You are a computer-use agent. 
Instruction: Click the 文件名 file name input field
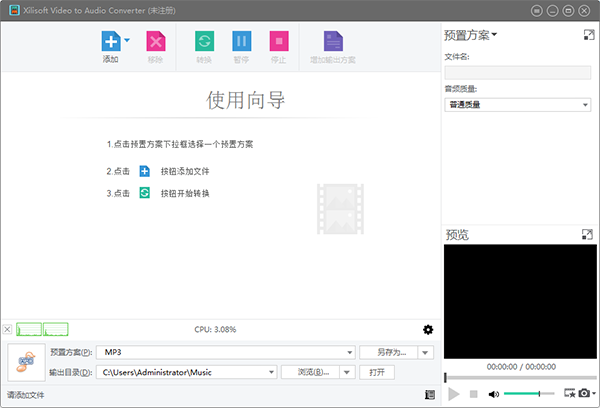click(x=517, y=73)
